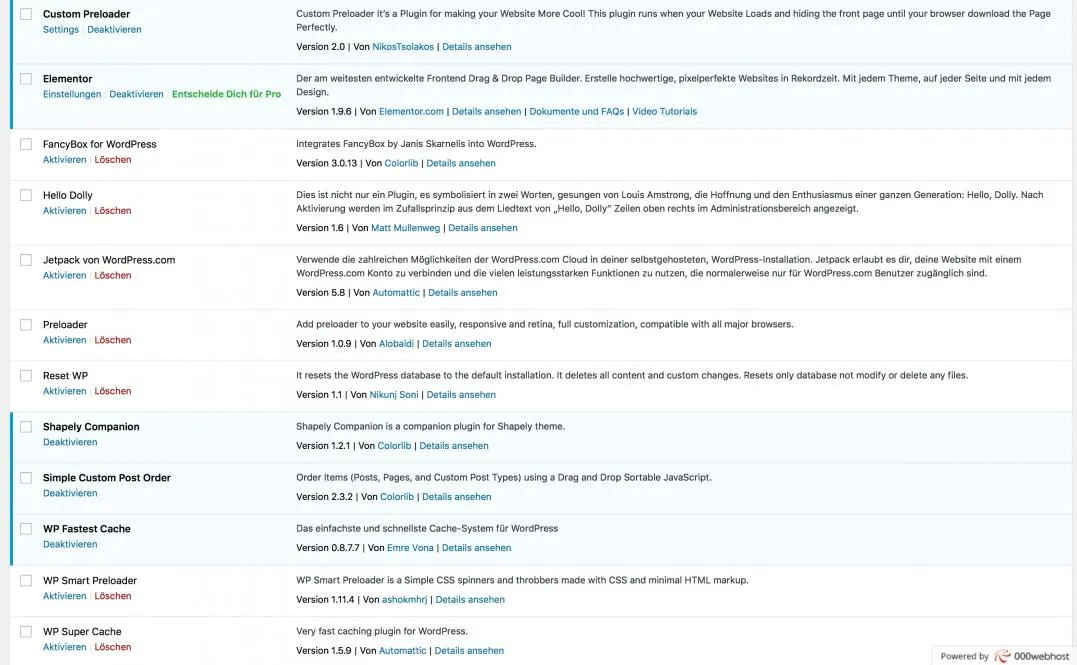The height and width of the screenshot is (665, 1077).
Task: Tick the WP Super Cache checkbox
Action: tap(26, 631)
